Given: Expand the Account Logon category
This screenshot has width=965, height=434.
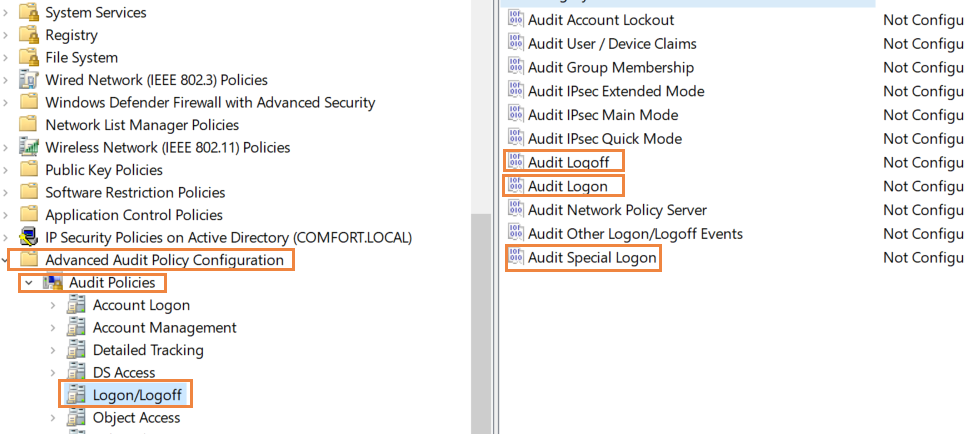Looking at the screenshot, I should click(53, 305).
